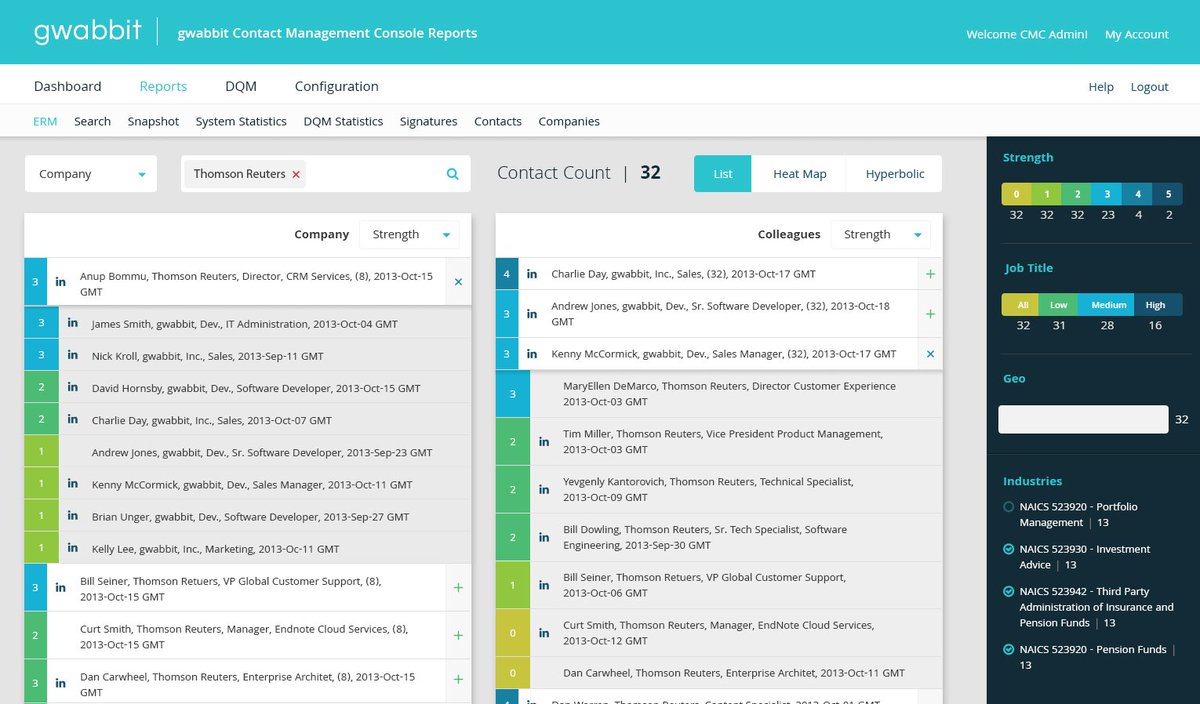Filter by Strength level 0 swatch
This screenshot has width=1200, height=704.
coord(1016,194)
